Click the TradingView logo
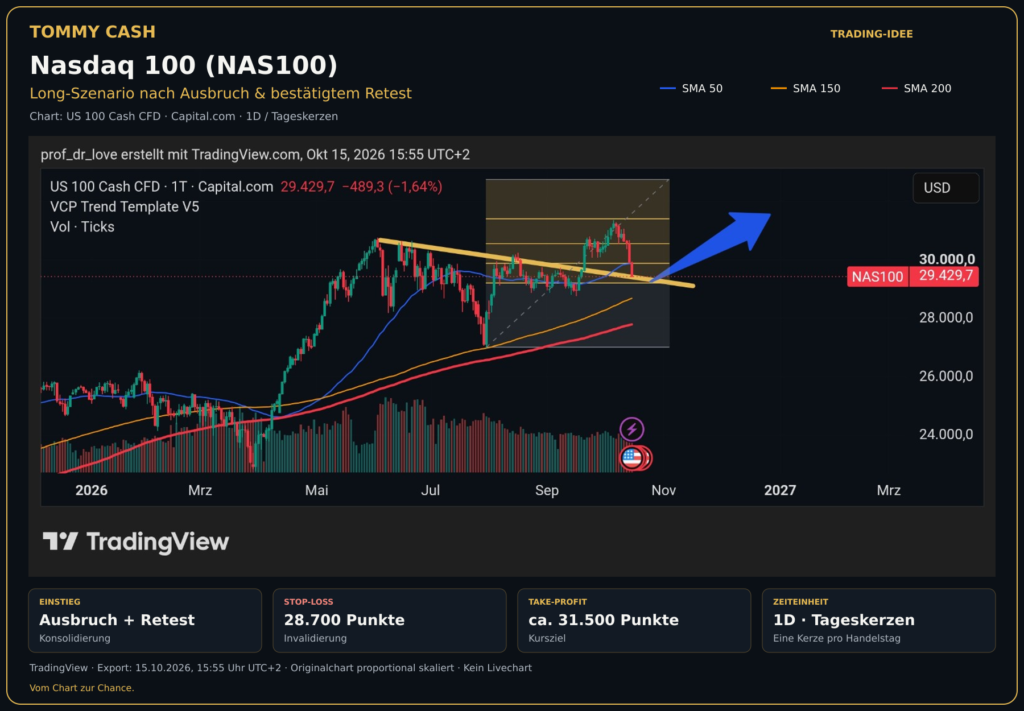1024x711 pixels. click(x=136, y=542)
